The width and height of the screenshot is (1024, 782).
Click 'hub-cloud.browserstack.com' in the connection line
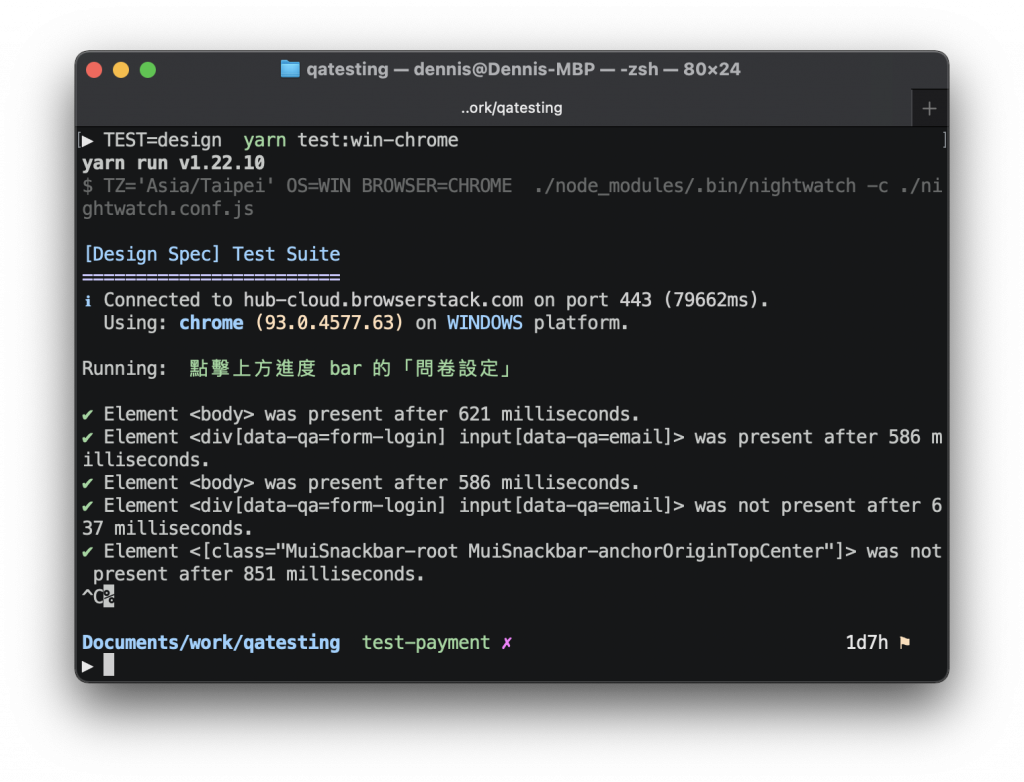[x=383, y=300]
